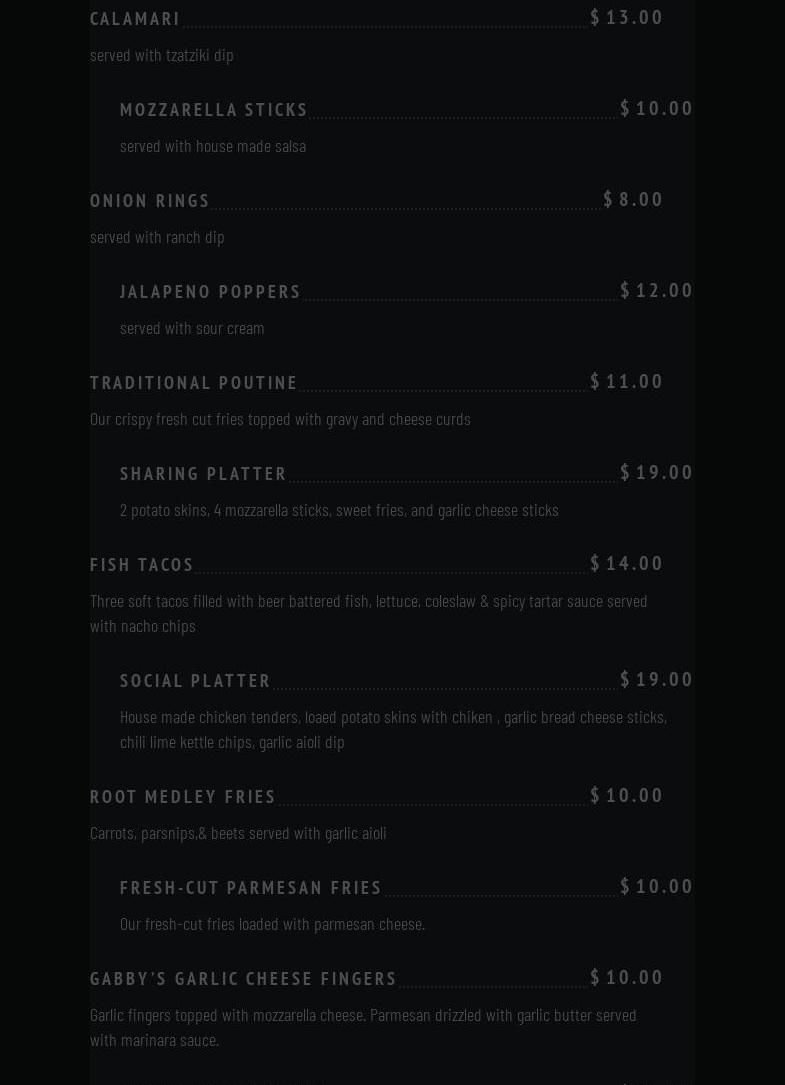Select the $12.00 Jalapeno Poppers price

(x=657, y=290)
